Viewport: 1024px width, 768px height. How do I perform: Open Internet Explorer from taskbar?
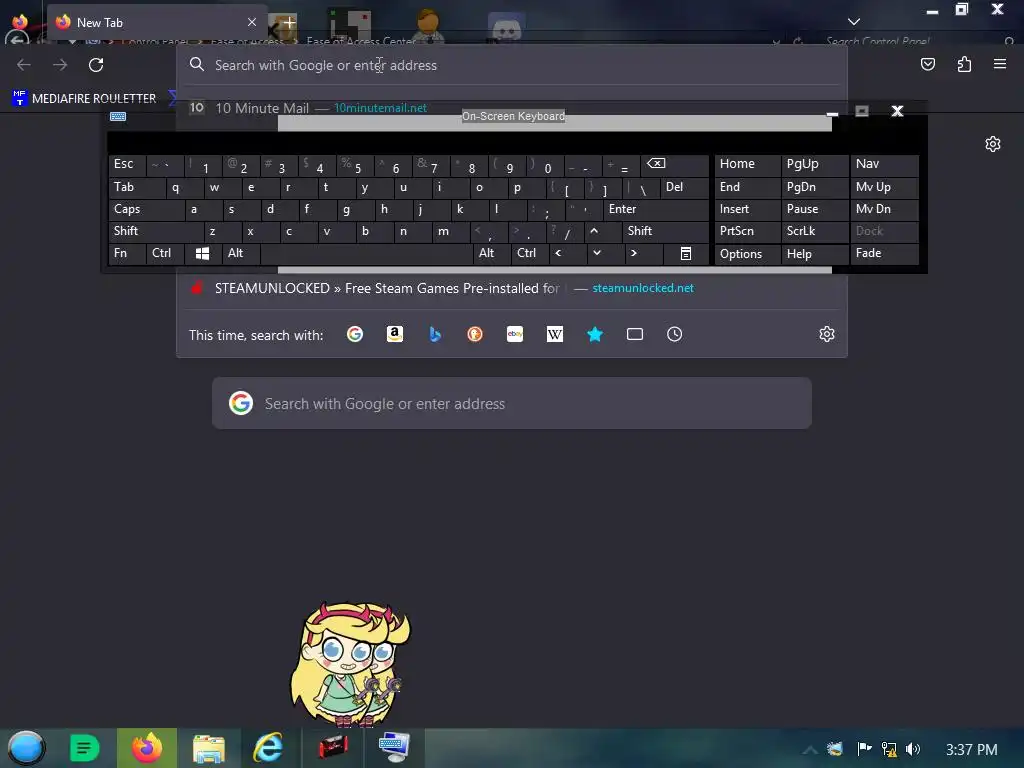268,748
